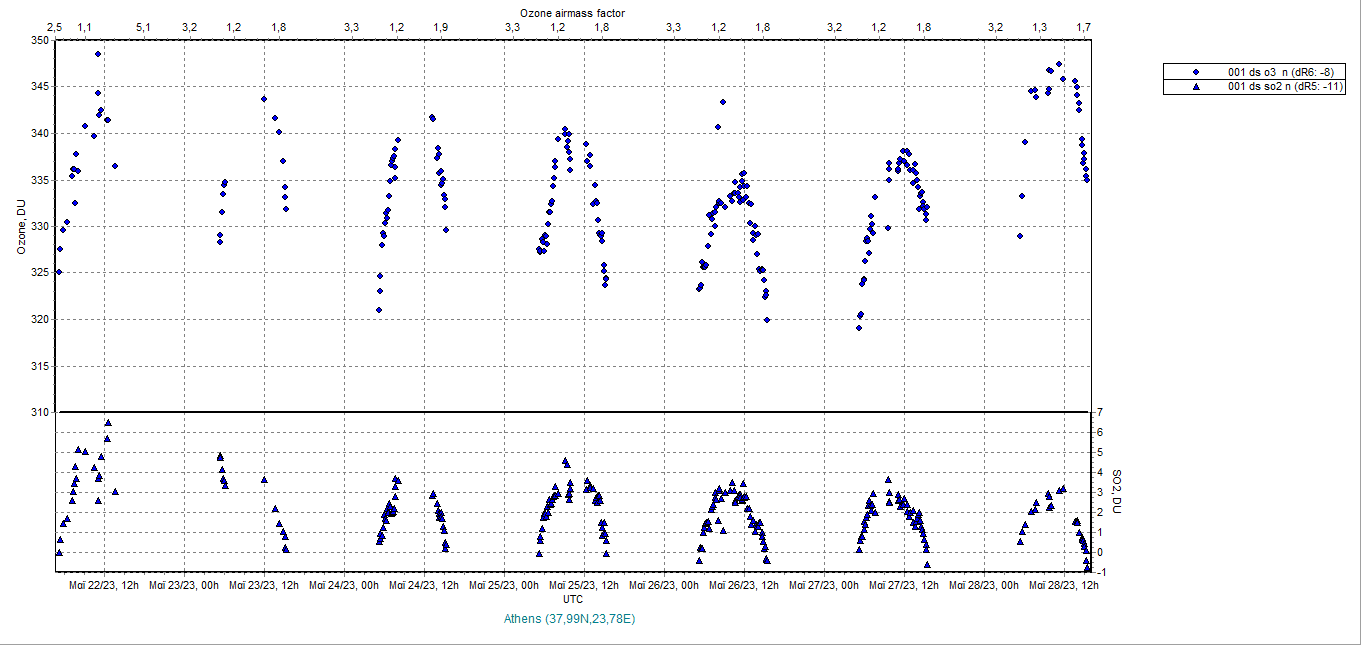Click the 'UTC' x-axis title

pyautogui.click(x=573, y=599)
